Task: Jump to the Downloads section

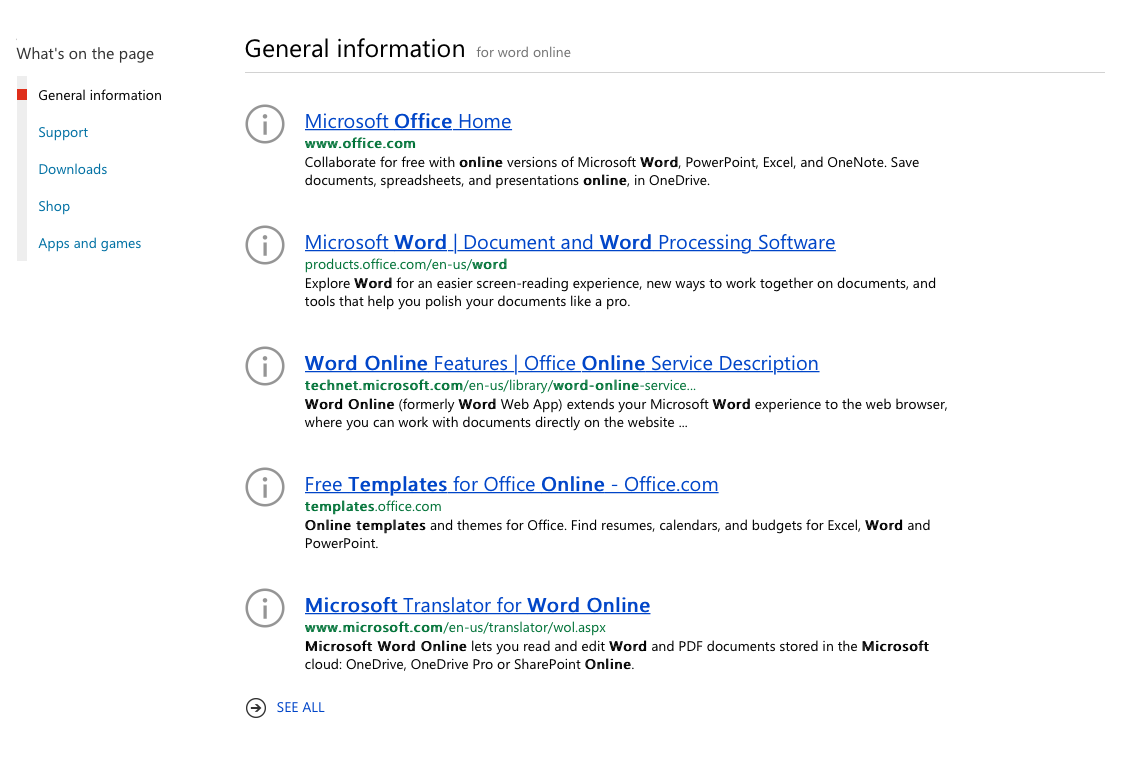Action: 73,169
